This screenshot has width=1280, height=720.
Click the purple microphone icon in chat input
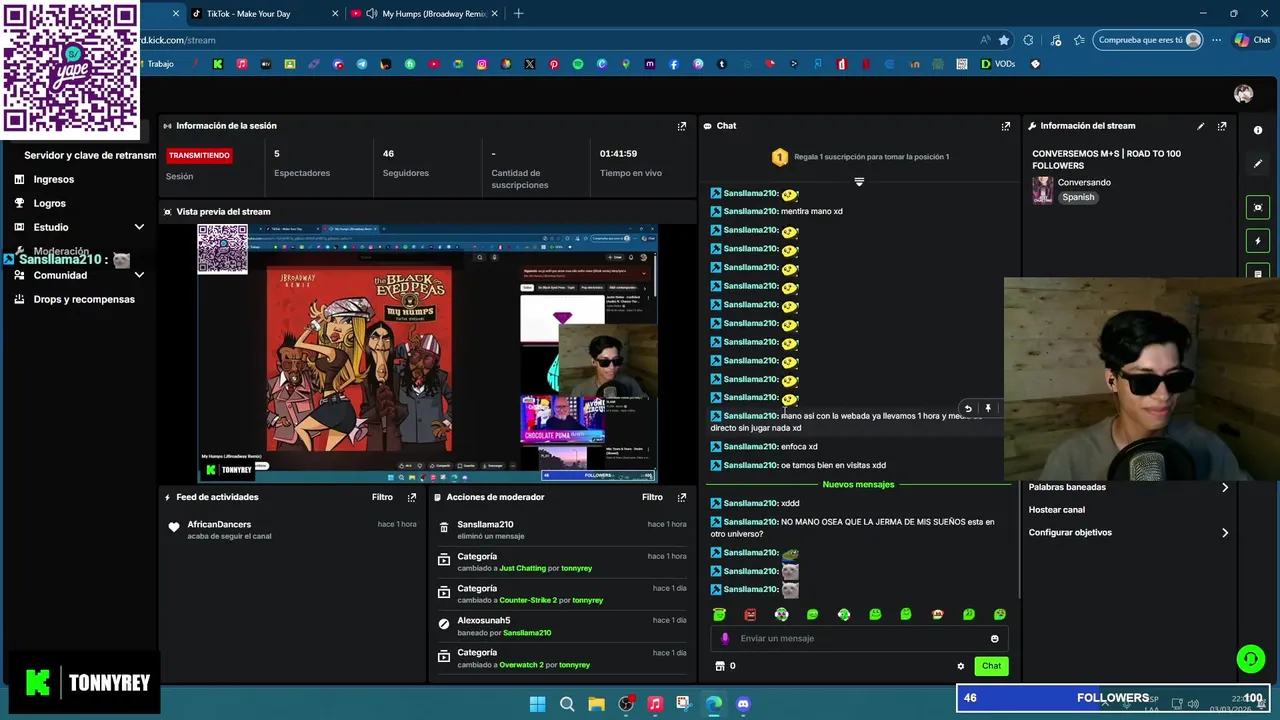click(725, 638)
